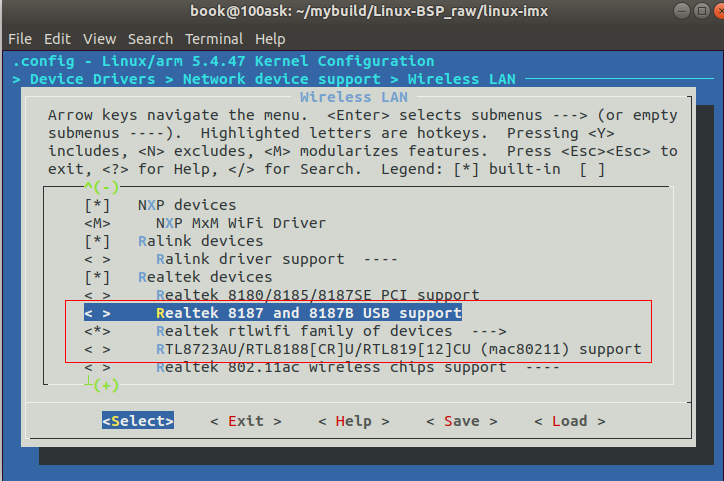Toggle the NXP devices [*] checkbox
724x481 pixels.
[x=97, y=205]
